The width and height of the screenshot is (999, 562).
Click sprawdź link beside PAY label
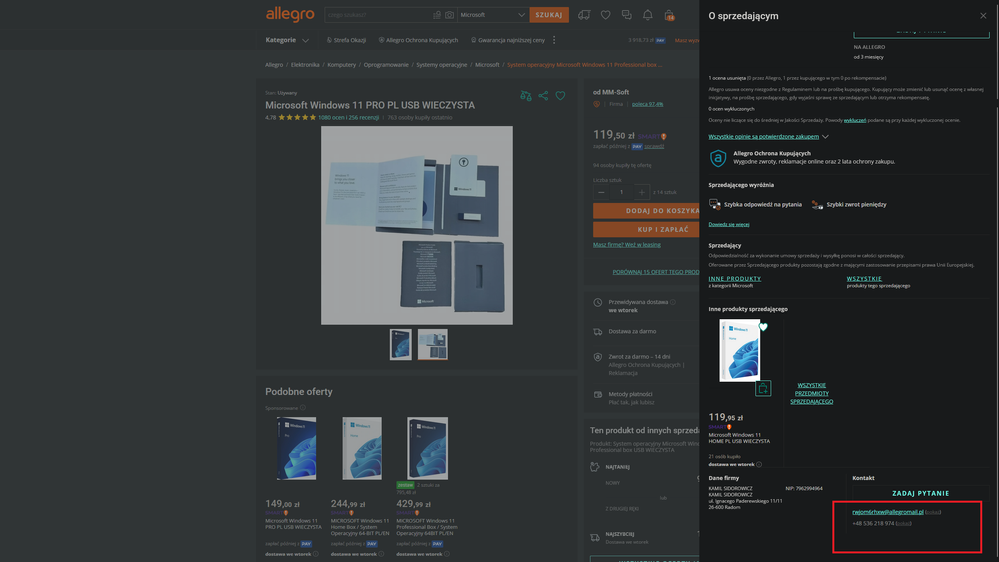[x=654, y=146]
